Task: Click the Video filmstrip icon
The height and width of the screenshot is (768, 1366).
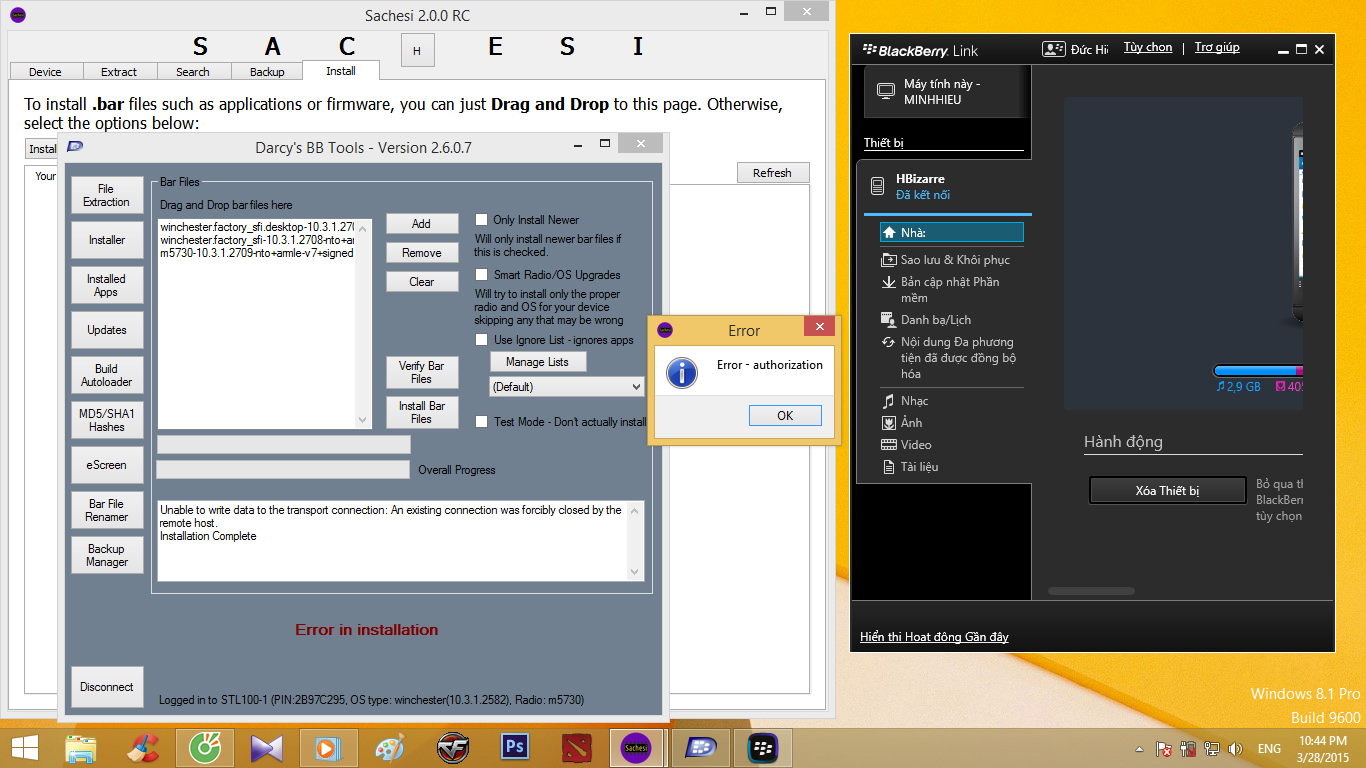Action: (x=888, y=445)
